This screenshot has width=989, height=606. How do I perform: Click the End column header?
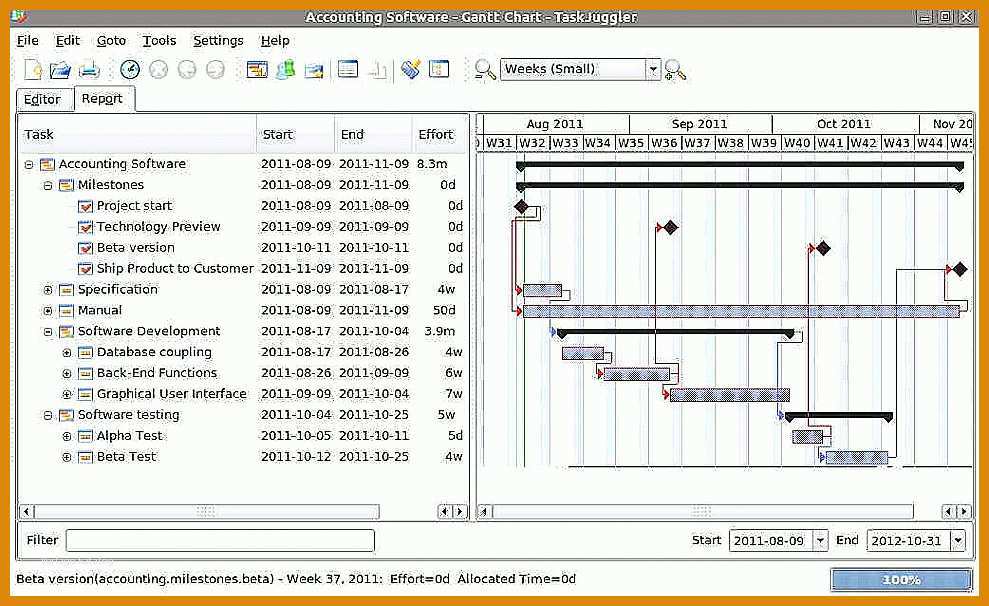tap(373, 134)
